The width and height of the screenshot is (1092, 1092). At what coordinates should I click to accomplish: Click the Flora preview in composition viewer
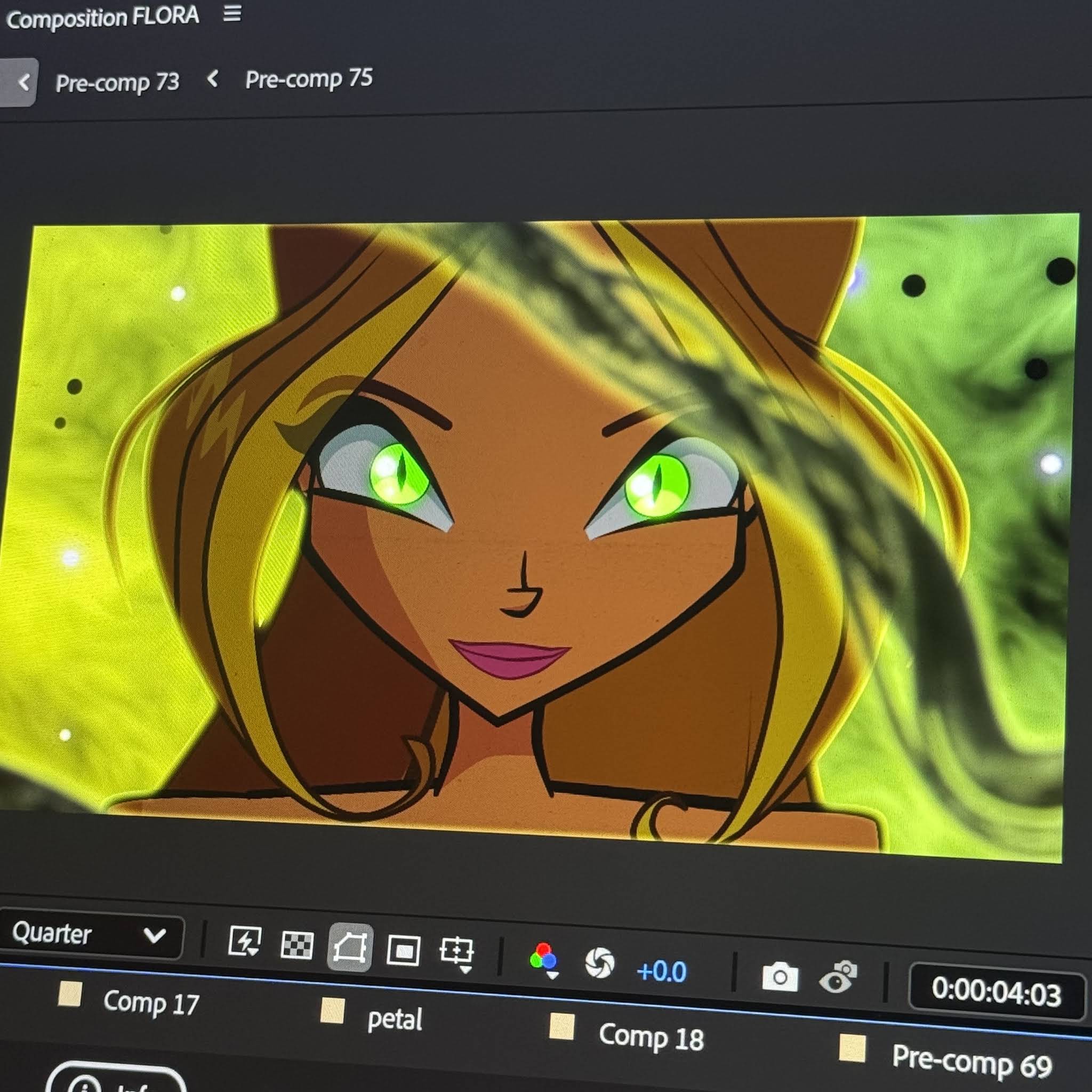[537, 537]
